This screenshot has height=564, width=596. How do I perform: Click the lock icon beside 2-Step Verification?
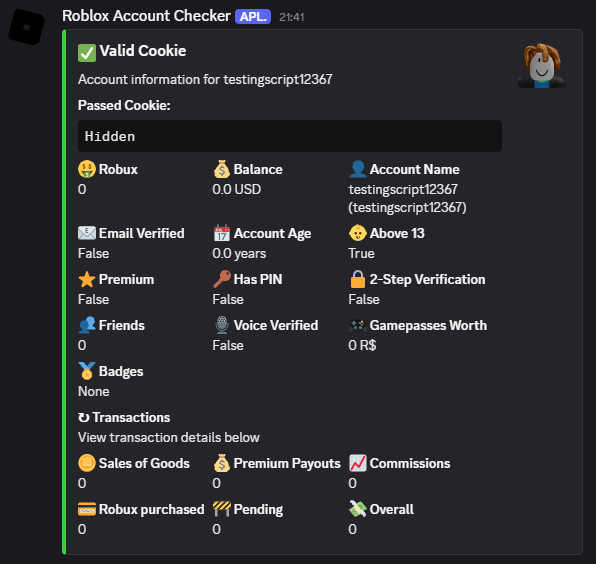[x=358, y=279]
